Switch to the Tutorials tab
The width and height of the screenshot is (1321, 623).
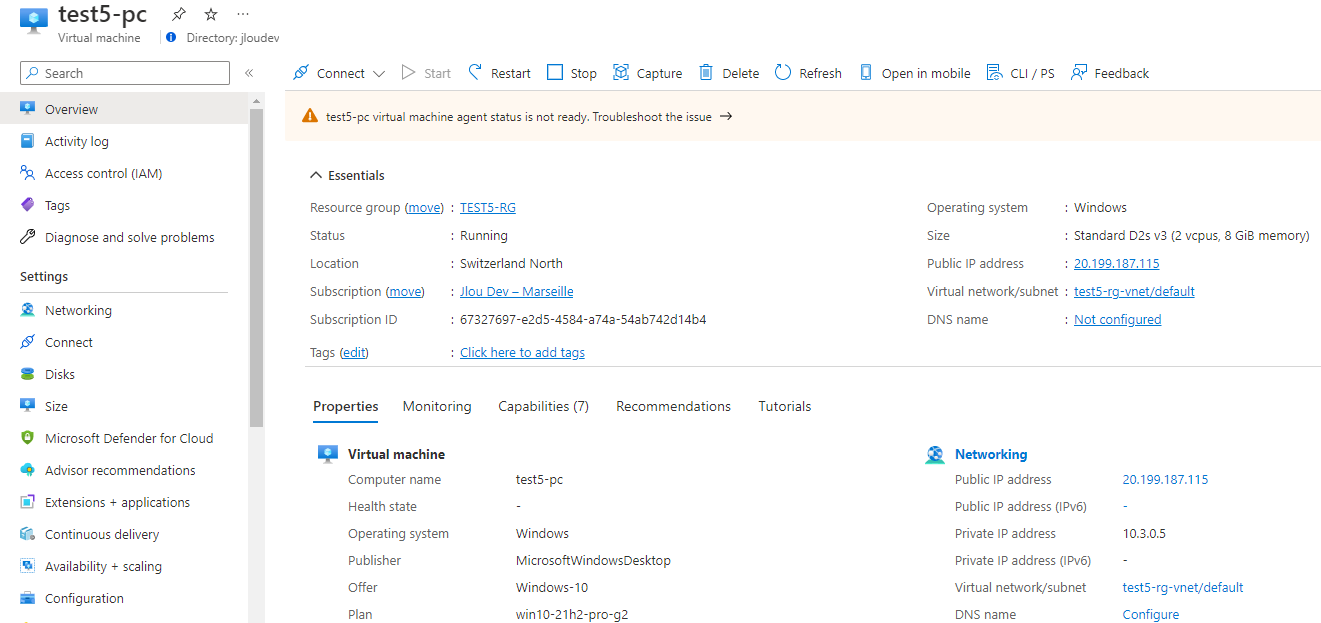(x=785, y=406)
